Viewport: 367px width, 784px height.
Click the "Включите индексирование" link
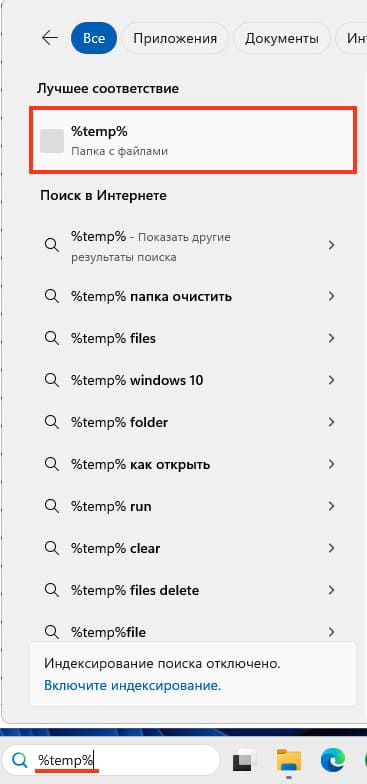pyautogui.click(x=132, y=685)
